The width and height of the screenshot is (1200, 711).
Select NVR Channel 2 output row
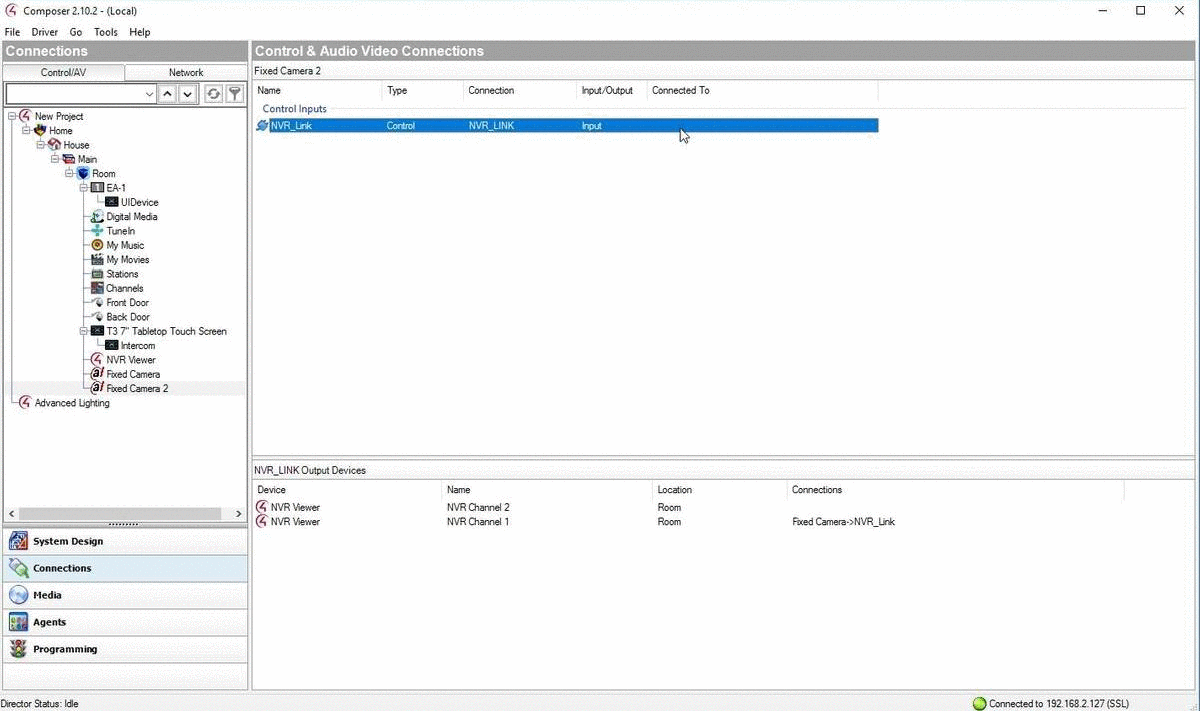tap(478, 507)
